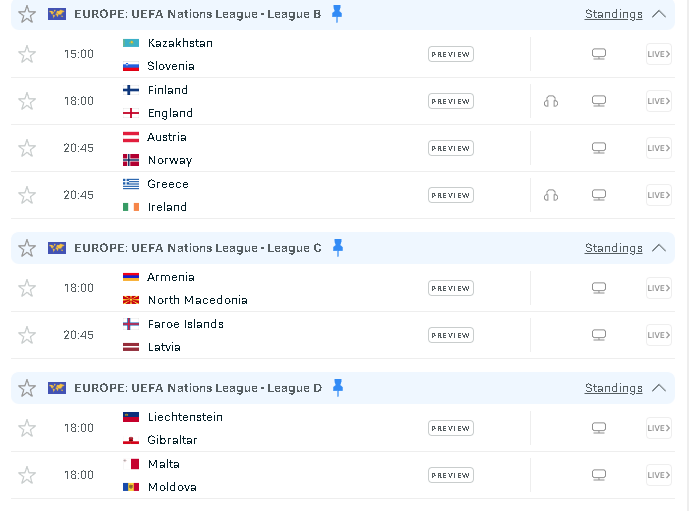Unpin the UEFA Nations League B league
The height and width of the screenshot is (511, 689).
[x=337, y=14]
